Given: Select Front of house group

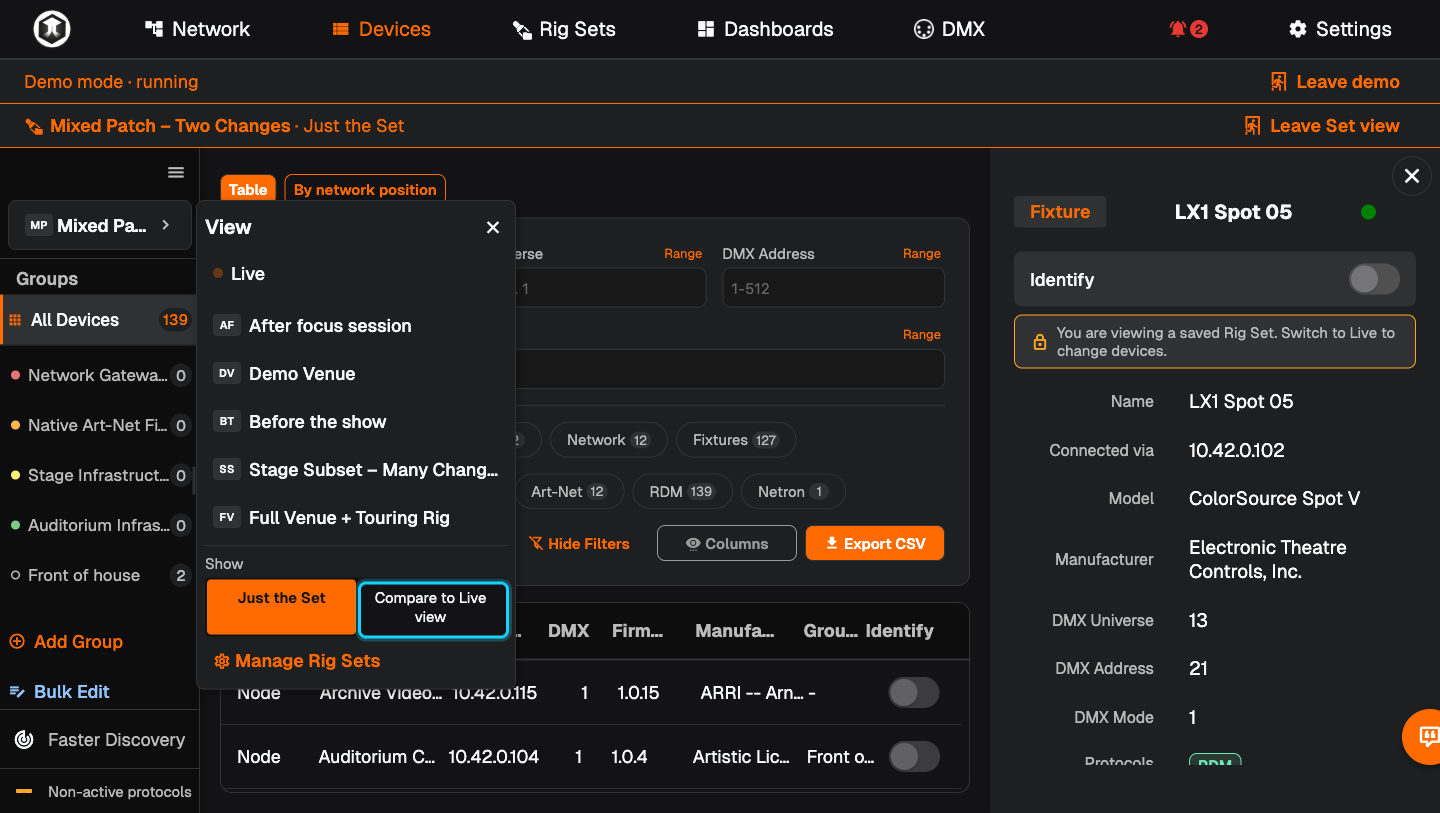Looking at the screenshot, I should point(99,575).
